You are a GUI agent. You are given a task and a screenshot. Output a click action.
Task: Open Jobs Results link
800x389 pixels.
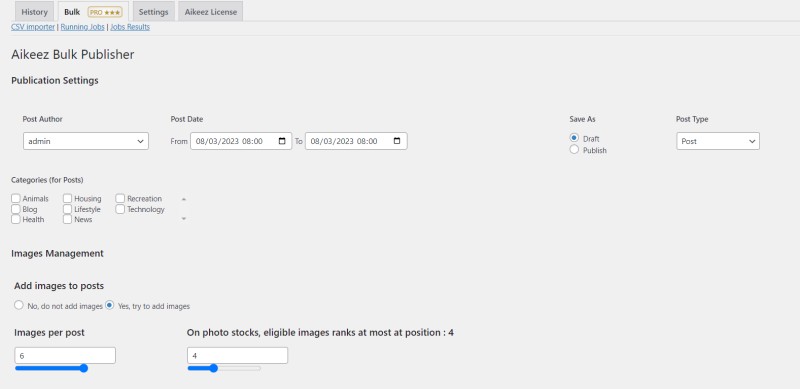click(130, 27)
